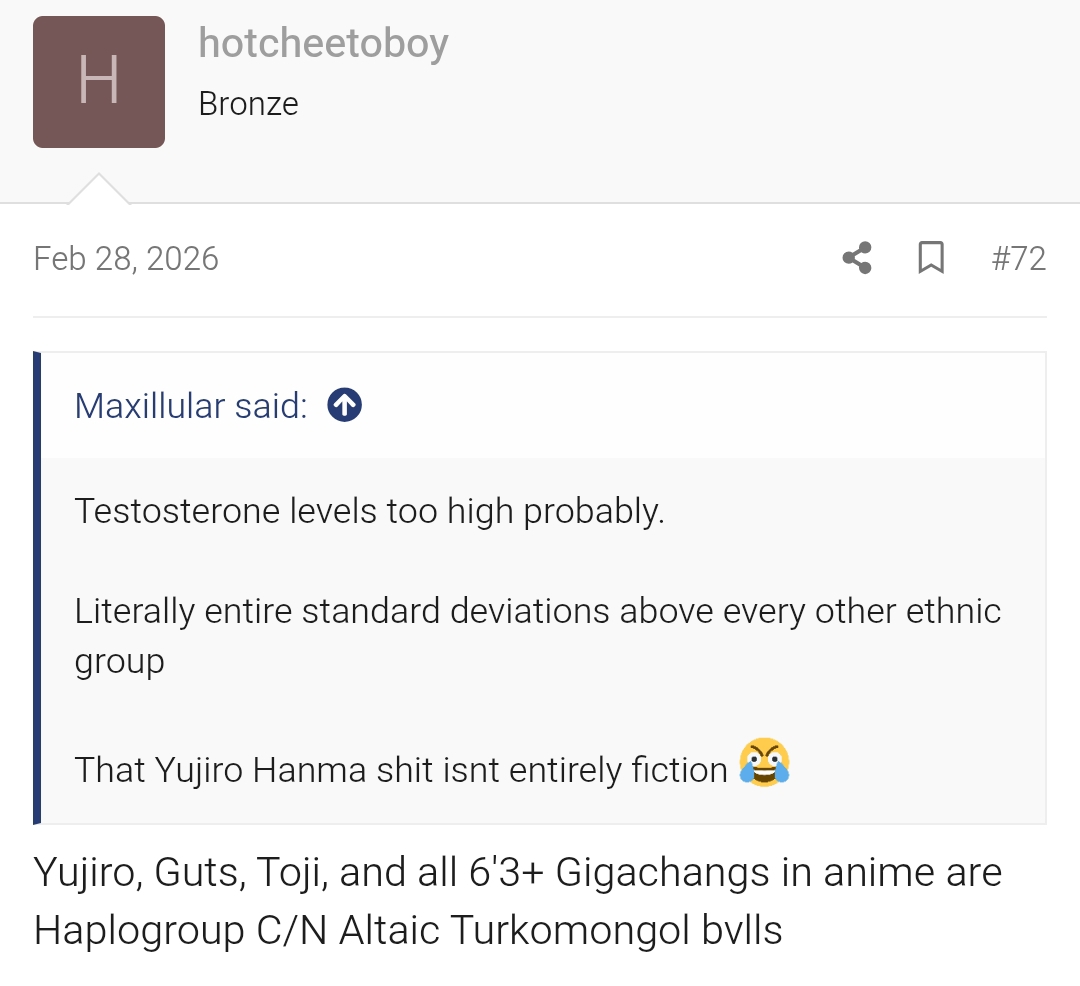
Task: Open the Feb 28, 2026 post timestamp
Action: 126,259
